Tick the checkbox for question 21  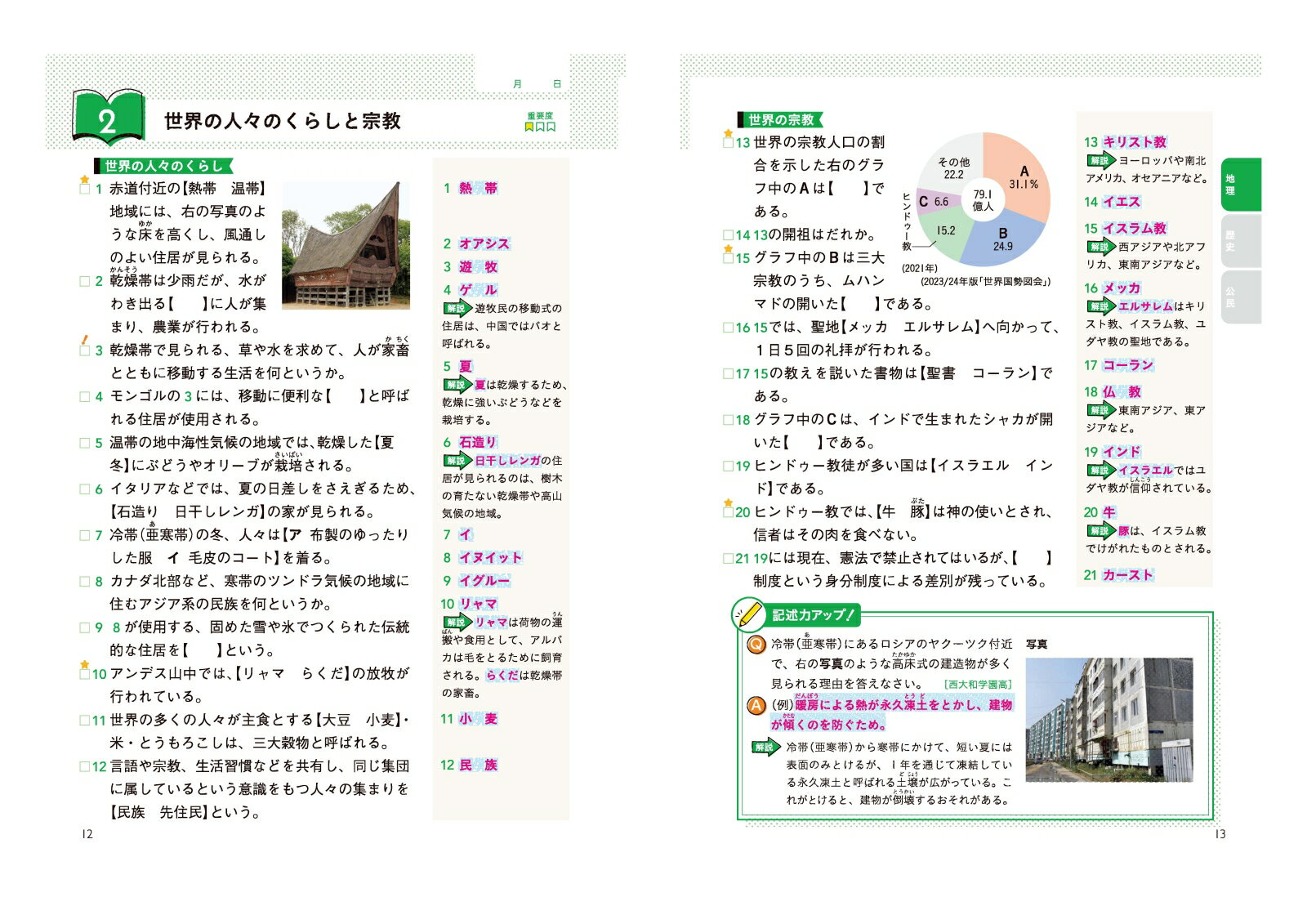(728, 558)
